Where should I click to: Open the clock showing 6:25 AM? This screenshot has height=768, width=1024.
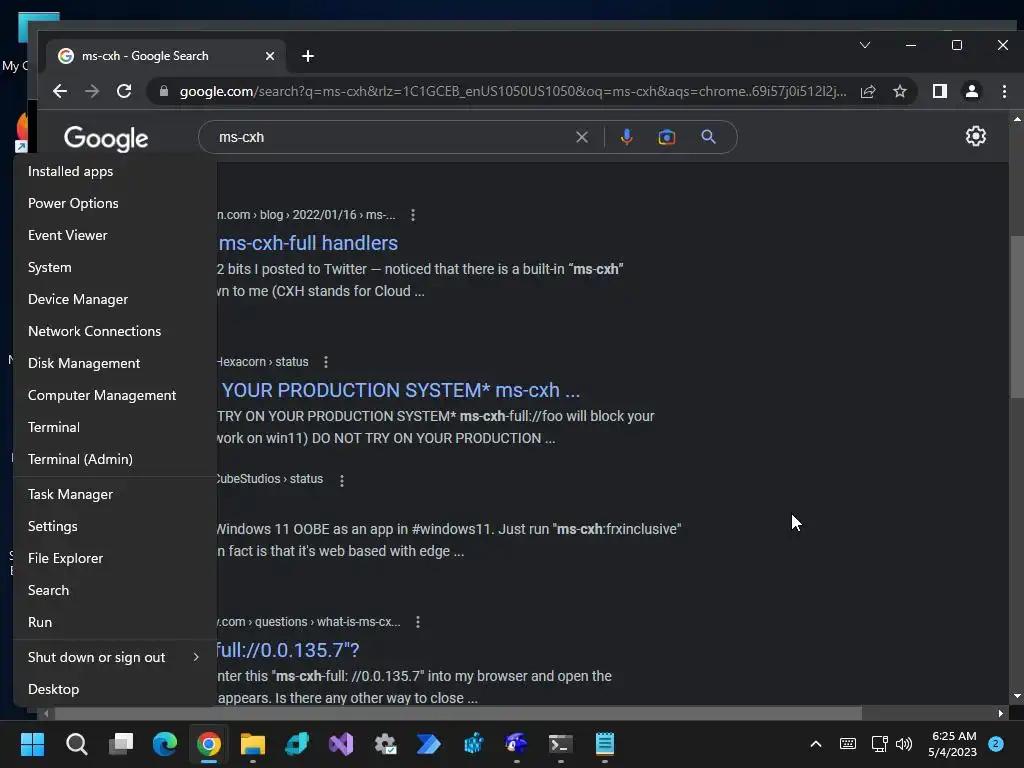pos(953,744)
